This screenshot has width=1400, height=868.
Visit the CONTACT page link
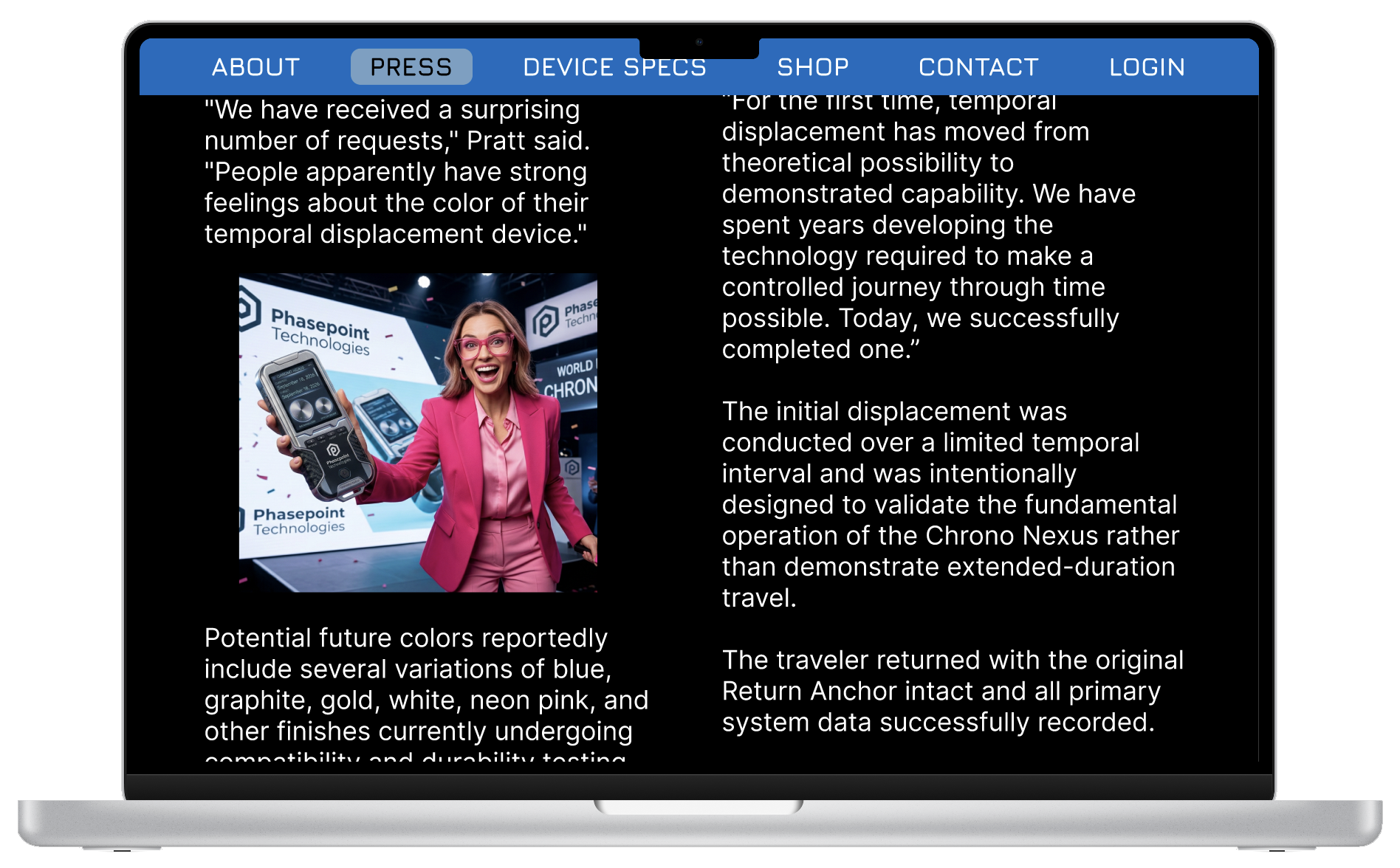[x=978, y=67]
